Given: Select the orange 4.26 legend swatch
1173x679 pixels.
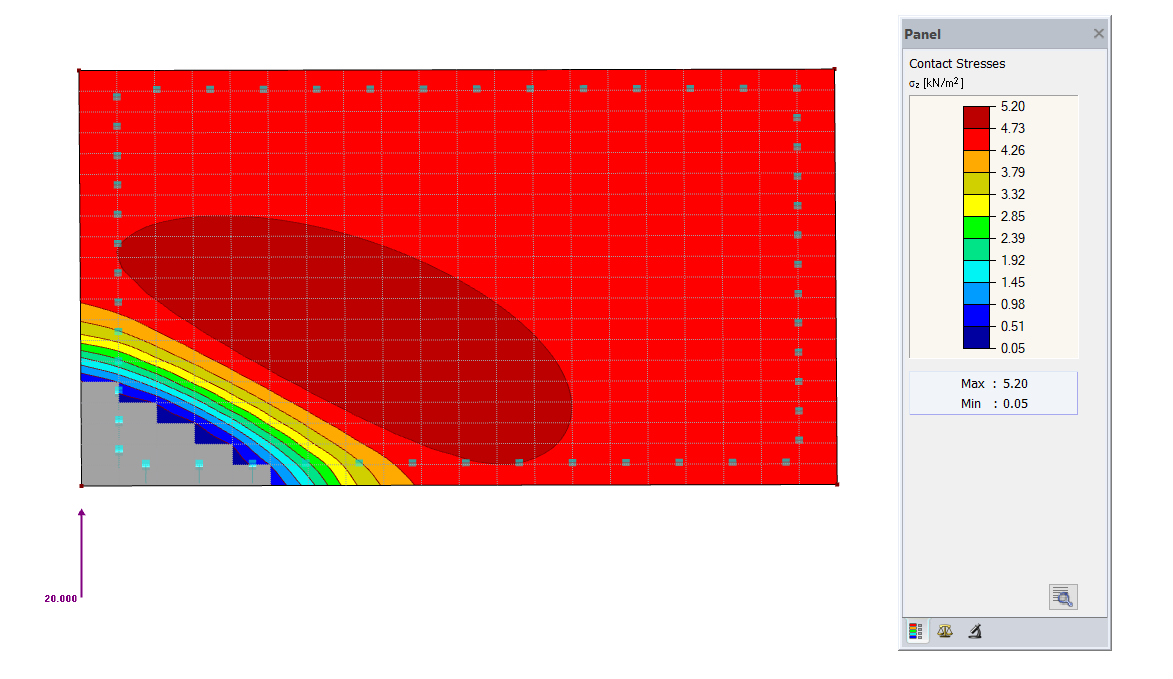Looking at the screenshot, I should (x=976, y=162).
